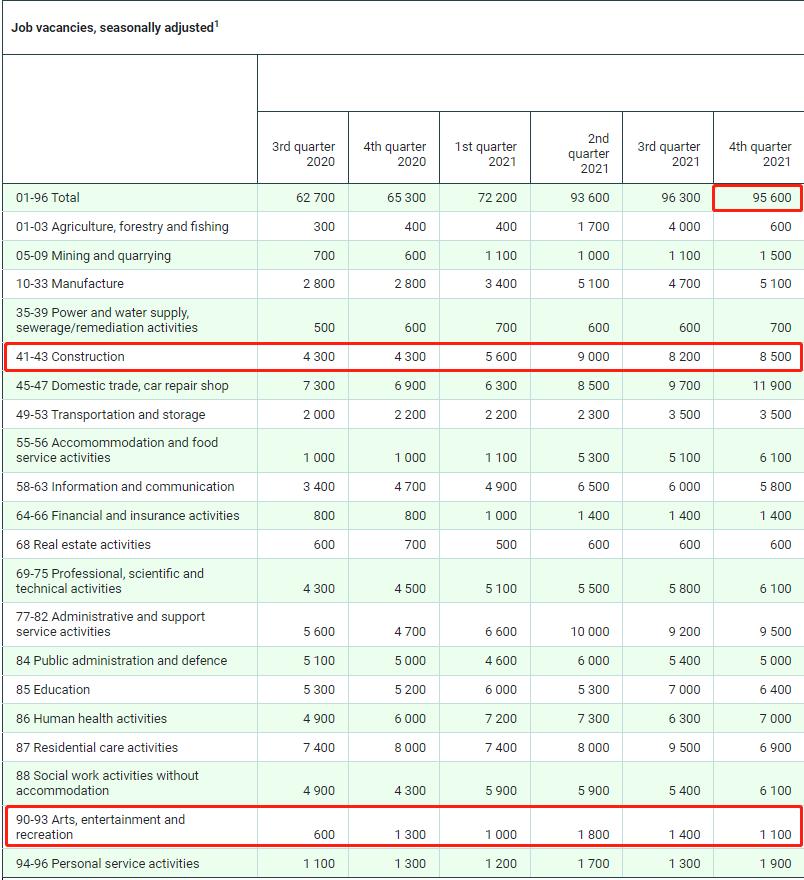Click the '05-09 Mining and quarrying' row label
The height and width of the screenshot is (880, 804).
(93, 255)
